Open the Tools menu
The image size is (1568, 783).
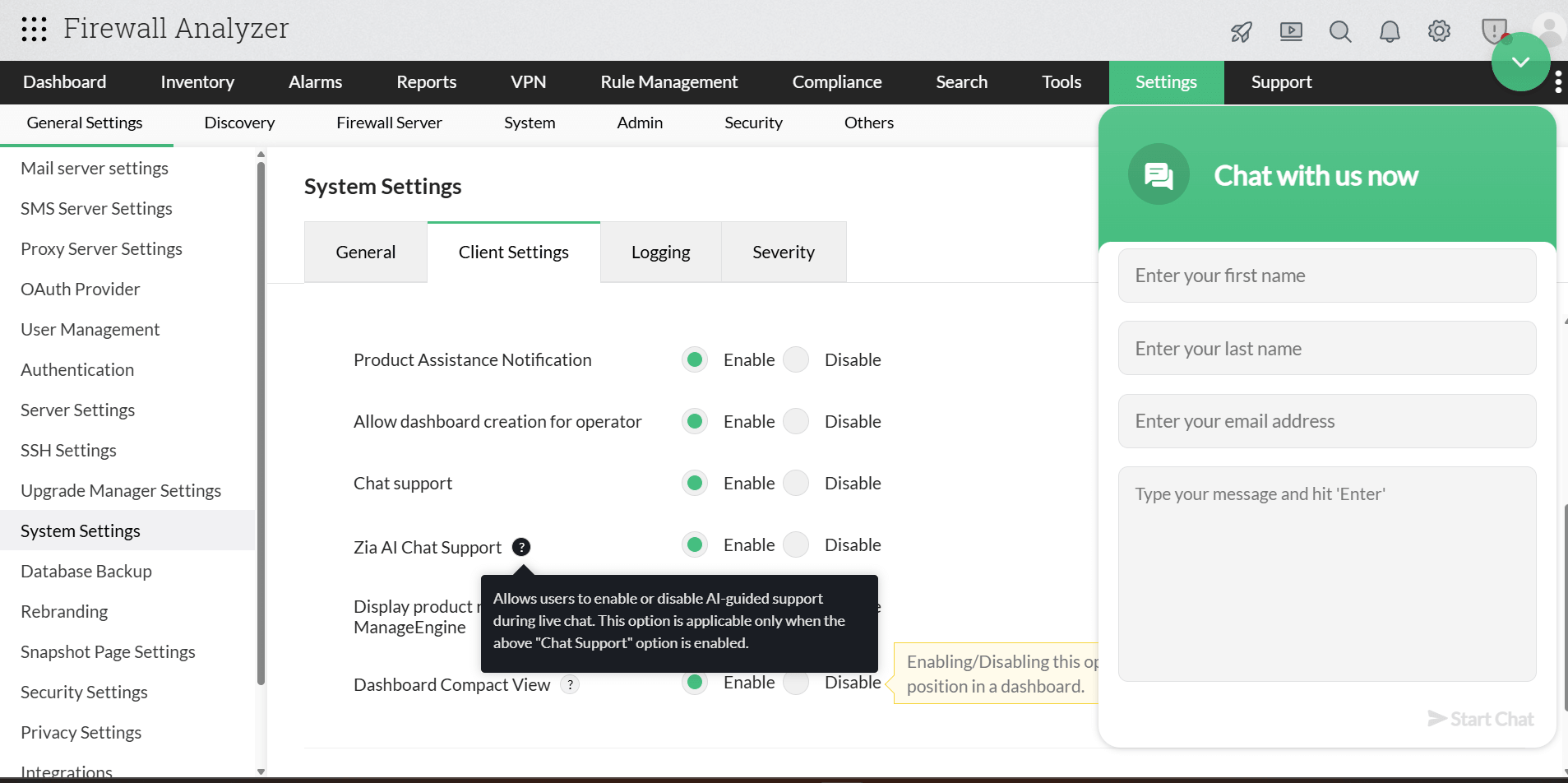[1062, 82]
